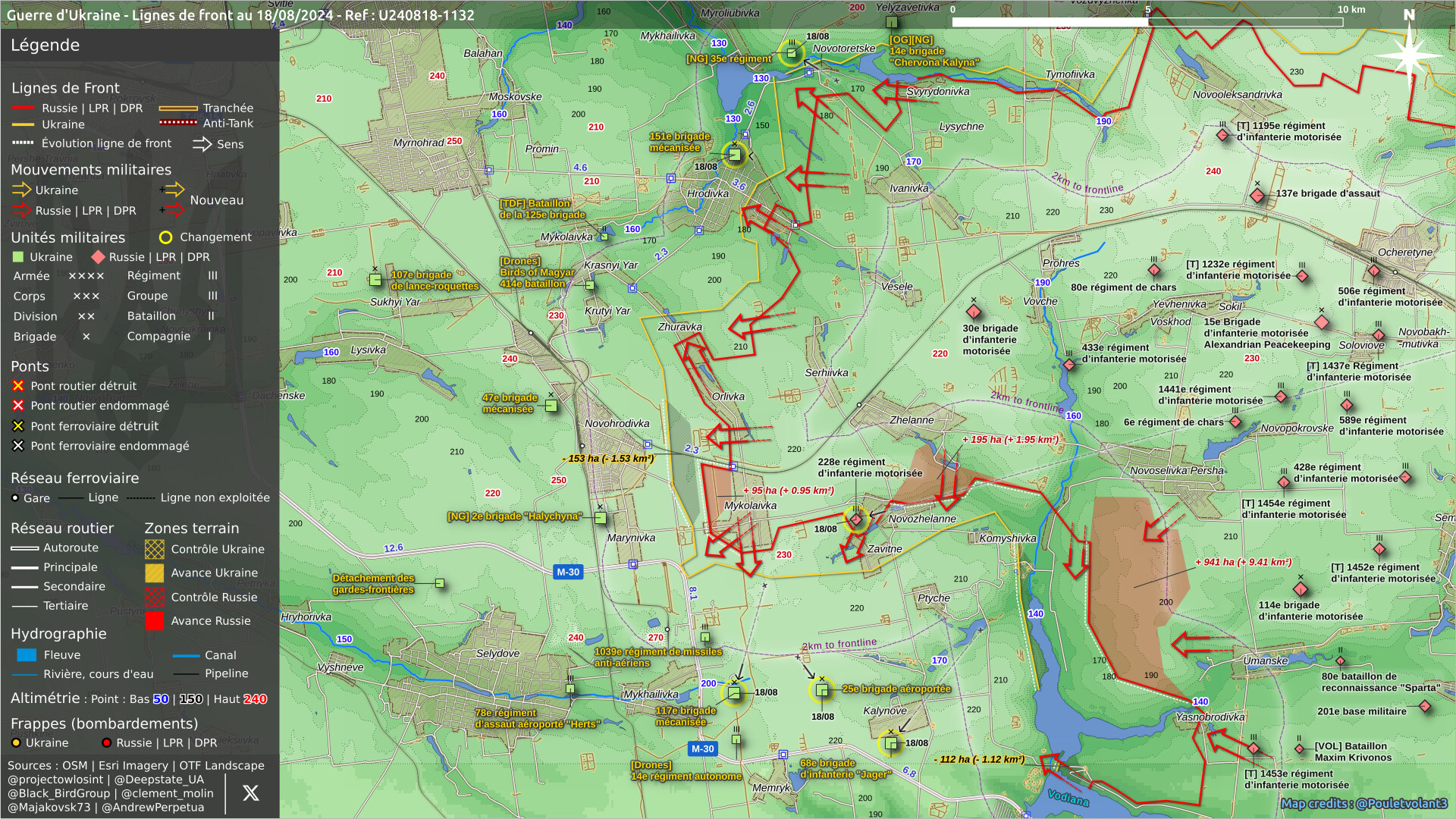Click the M-30 road shield near Marynivka
1456x819 pixels.
[x=567, y=572]
